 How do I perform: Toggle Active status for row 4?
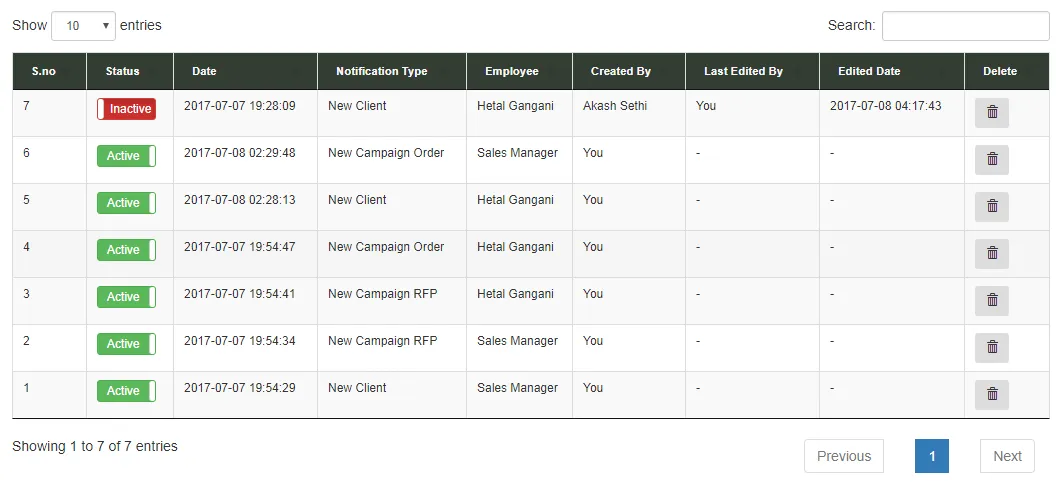[126, 250]
